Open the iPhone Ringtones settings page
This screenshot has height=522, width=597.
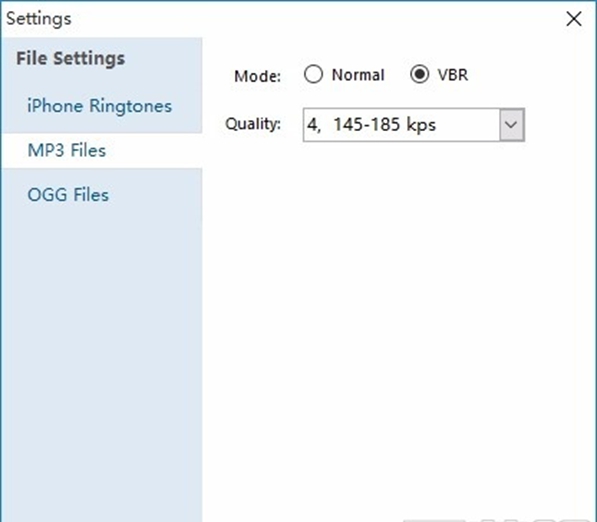coord(101,106)
